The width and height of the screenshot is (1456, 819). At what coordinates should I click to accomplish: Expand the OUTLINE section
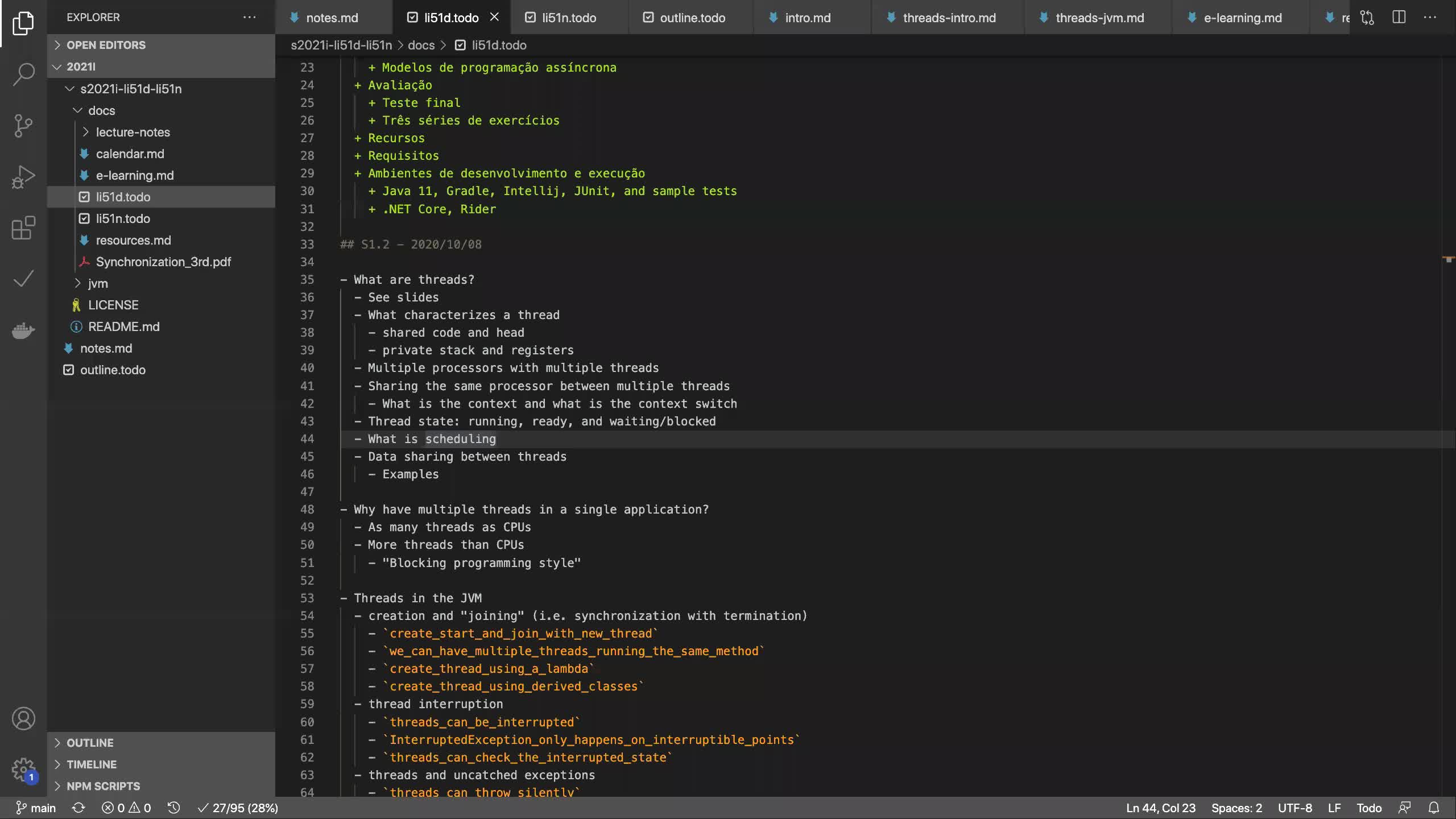(x=161, y=743)
